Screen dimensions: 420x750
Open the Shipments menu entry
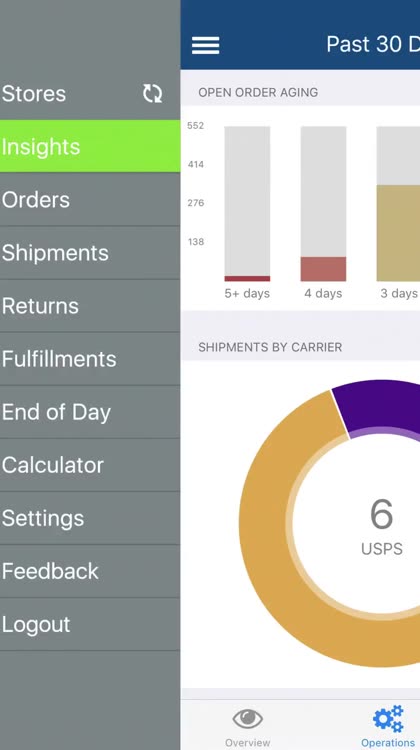coord(90,253)
